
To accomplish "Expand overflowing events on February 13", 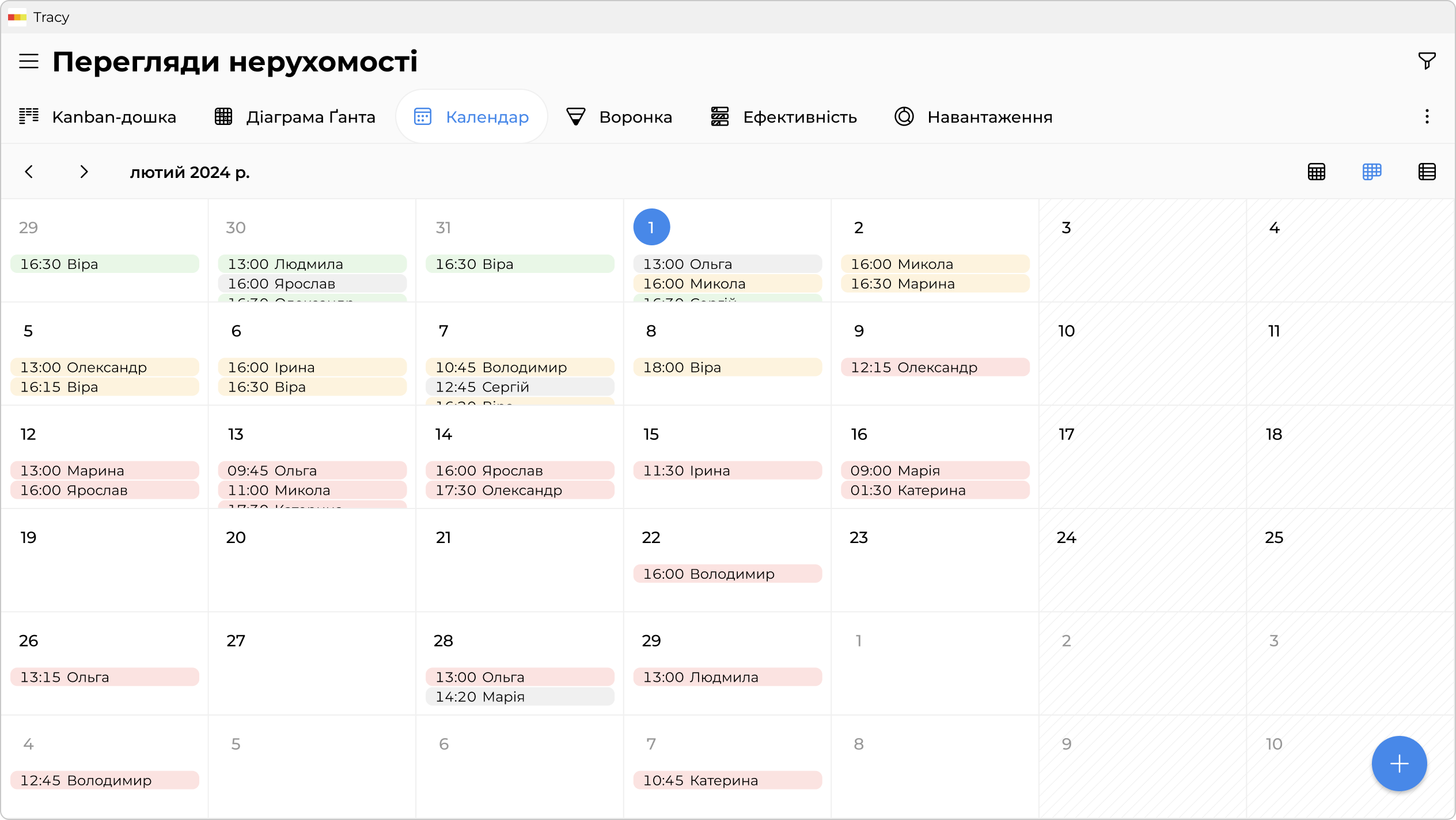I will click(312, 505).
